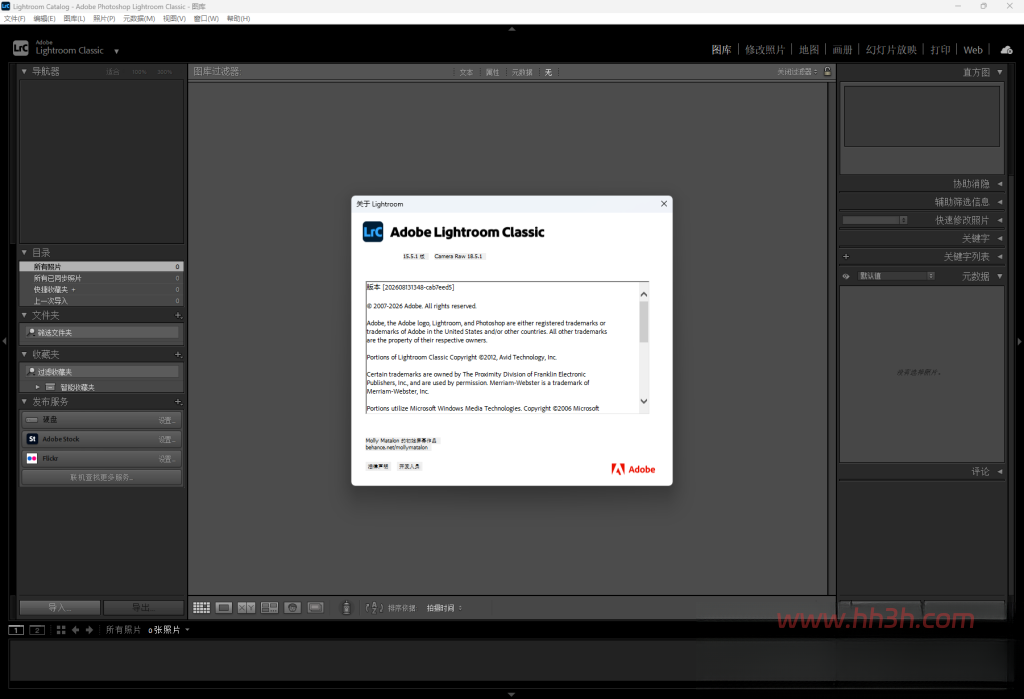
Task: Select the 属性 library filter
Action: tap(492, 73)
